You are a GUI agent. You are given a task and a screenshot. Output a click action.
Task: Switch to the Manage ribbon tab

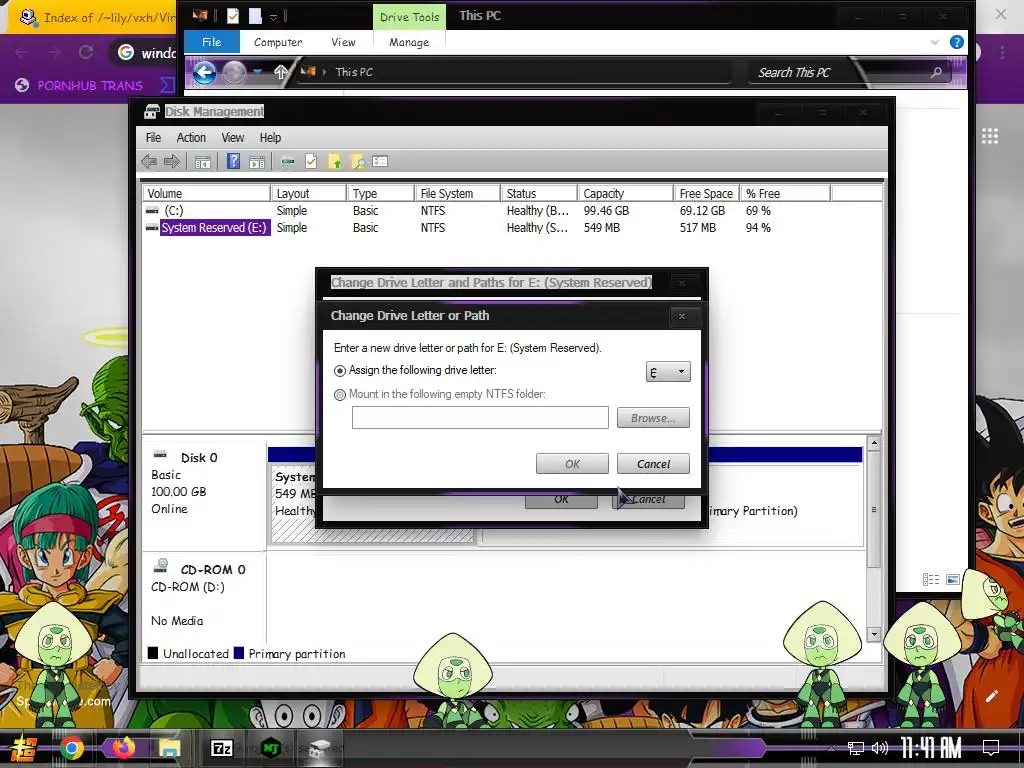point(409,42)
